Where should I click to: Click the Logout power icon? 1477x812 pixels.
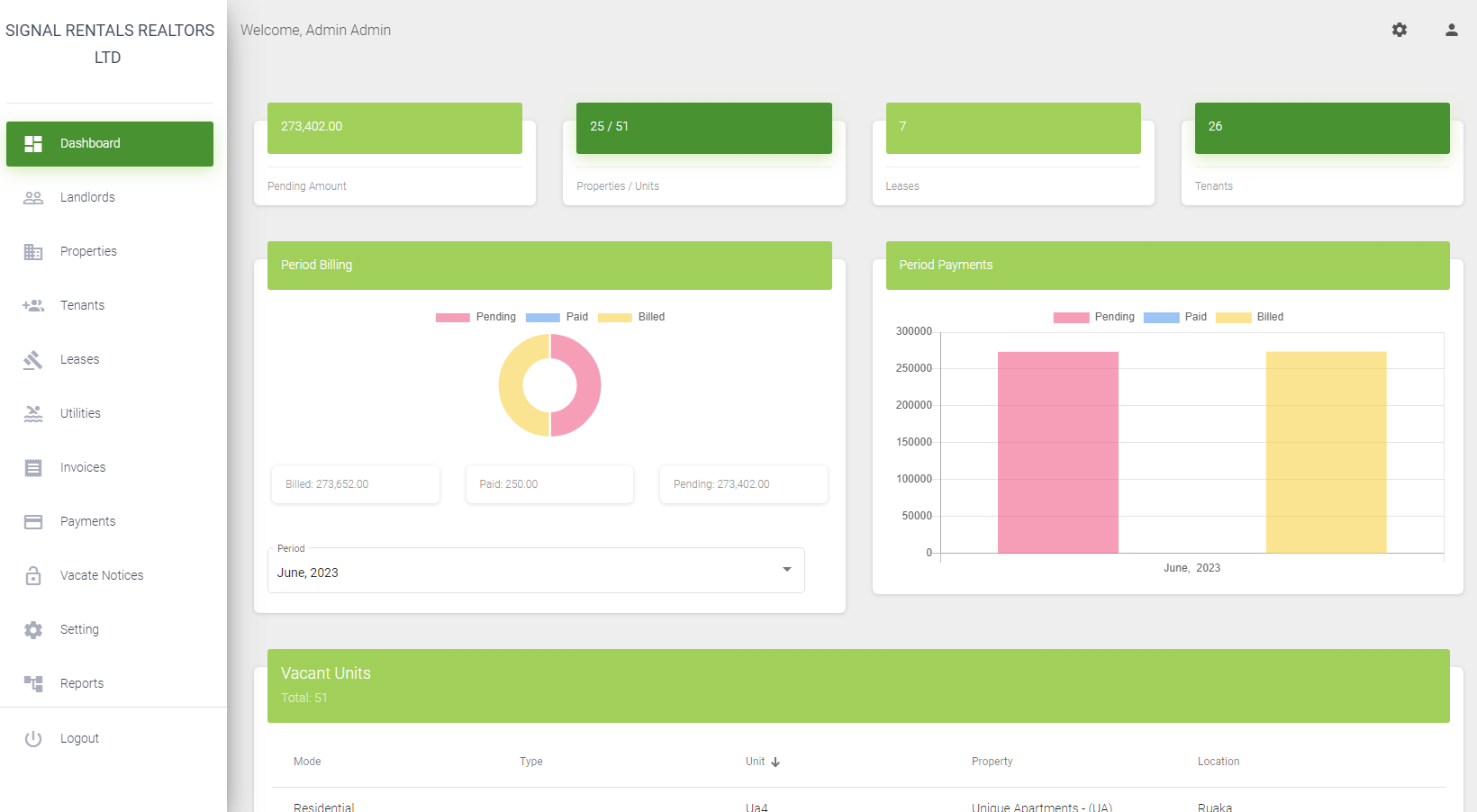click(33, 739)
